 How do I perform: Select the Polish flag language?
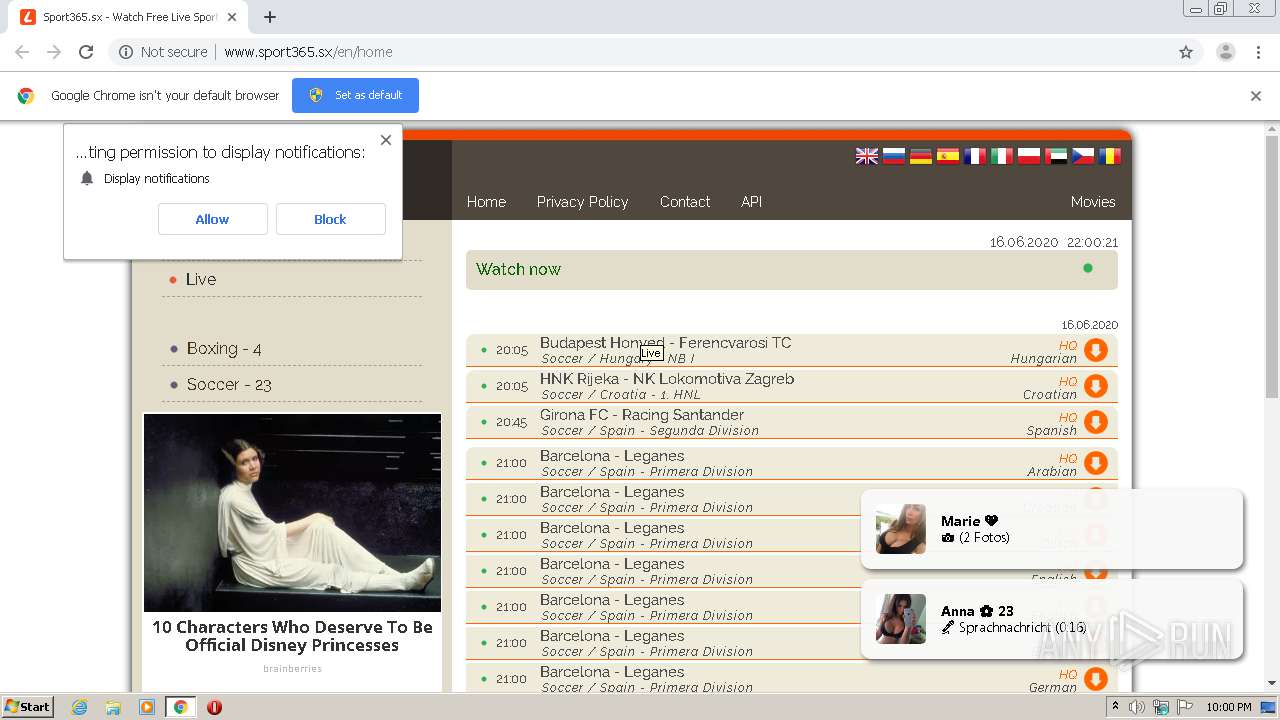coord(1029,156)
